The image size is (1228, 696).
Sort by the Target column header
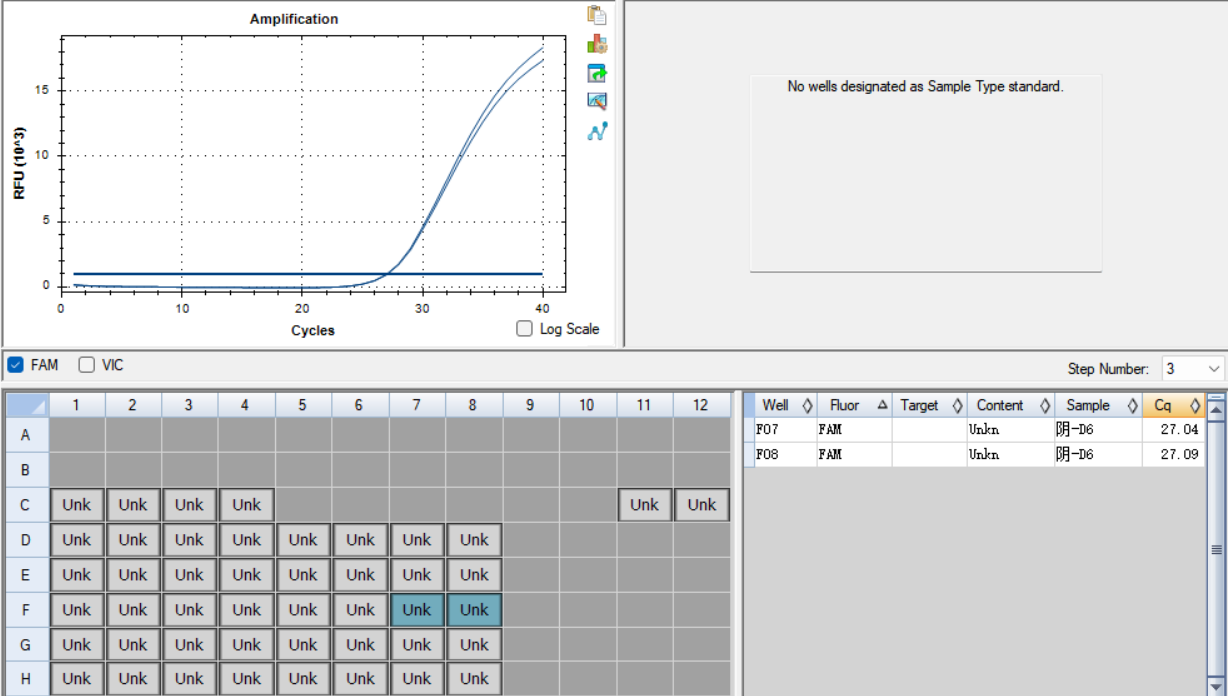tap(928, 405)
